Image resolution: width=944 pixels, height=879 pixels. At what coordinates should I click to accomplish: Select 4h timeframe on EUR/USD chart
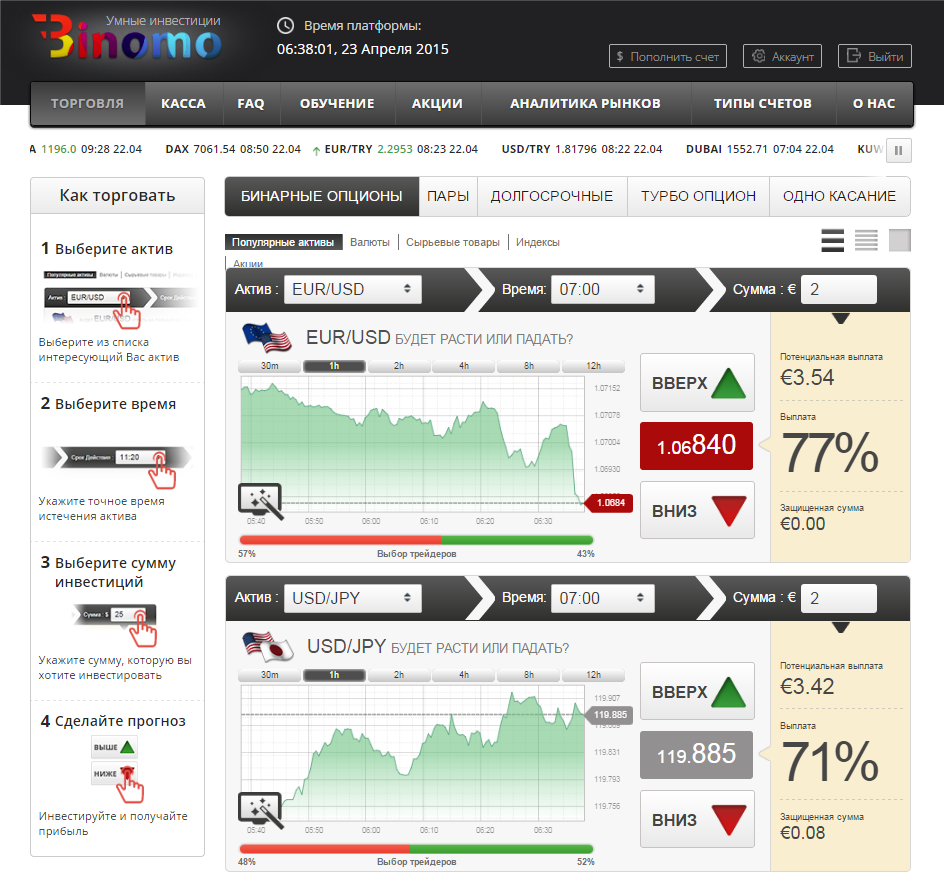[464, 366]
